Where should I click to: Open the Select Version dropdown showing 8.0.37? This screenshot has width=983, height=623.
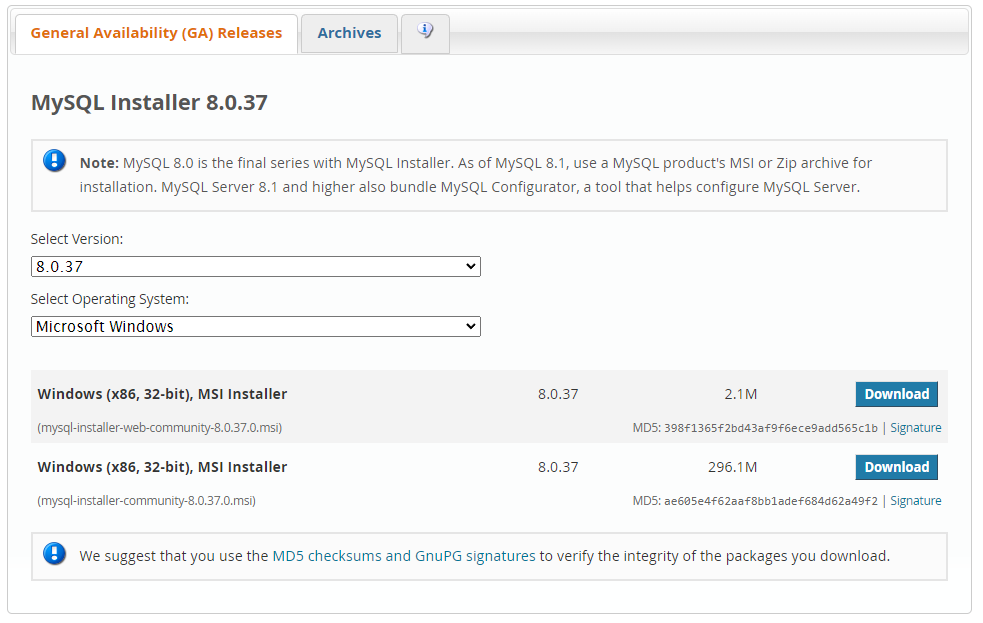click(256, 266)
